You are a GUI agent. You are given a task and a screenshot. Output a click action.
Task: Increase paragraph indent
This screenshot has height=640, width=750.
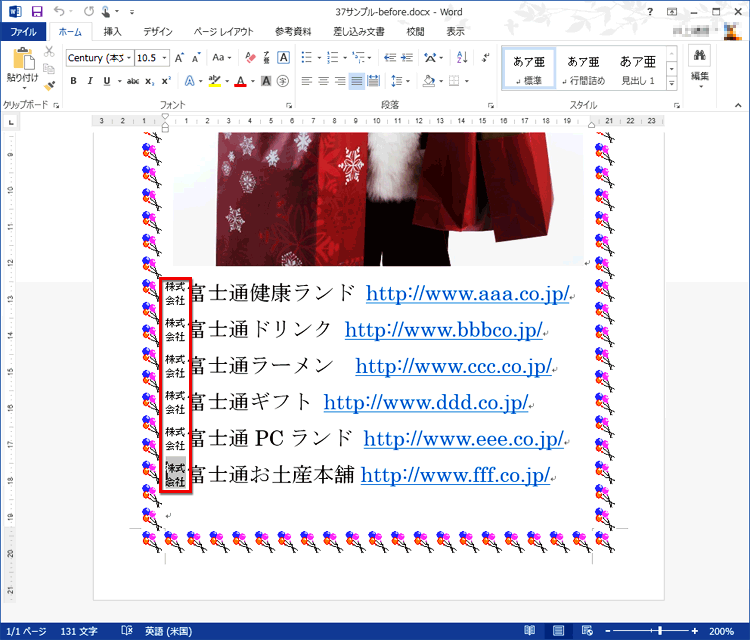point(407,58)
